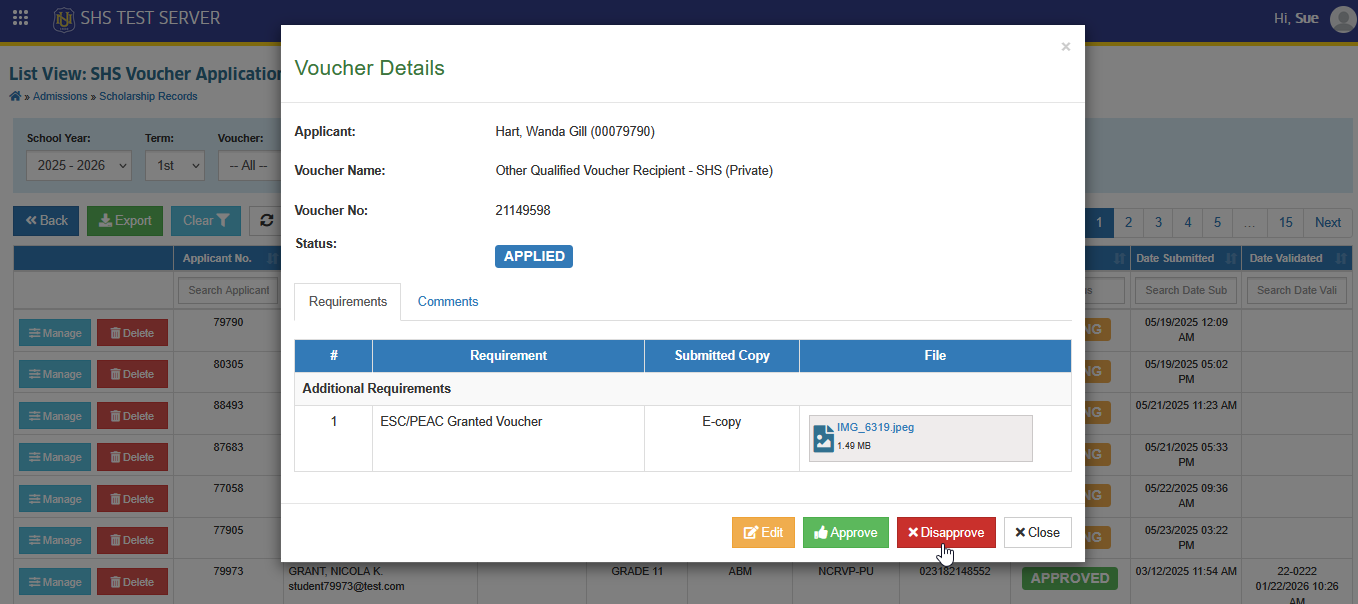Close the Voucher Details dialog with X
The image size is (1358, 604).
(1066, 47)
